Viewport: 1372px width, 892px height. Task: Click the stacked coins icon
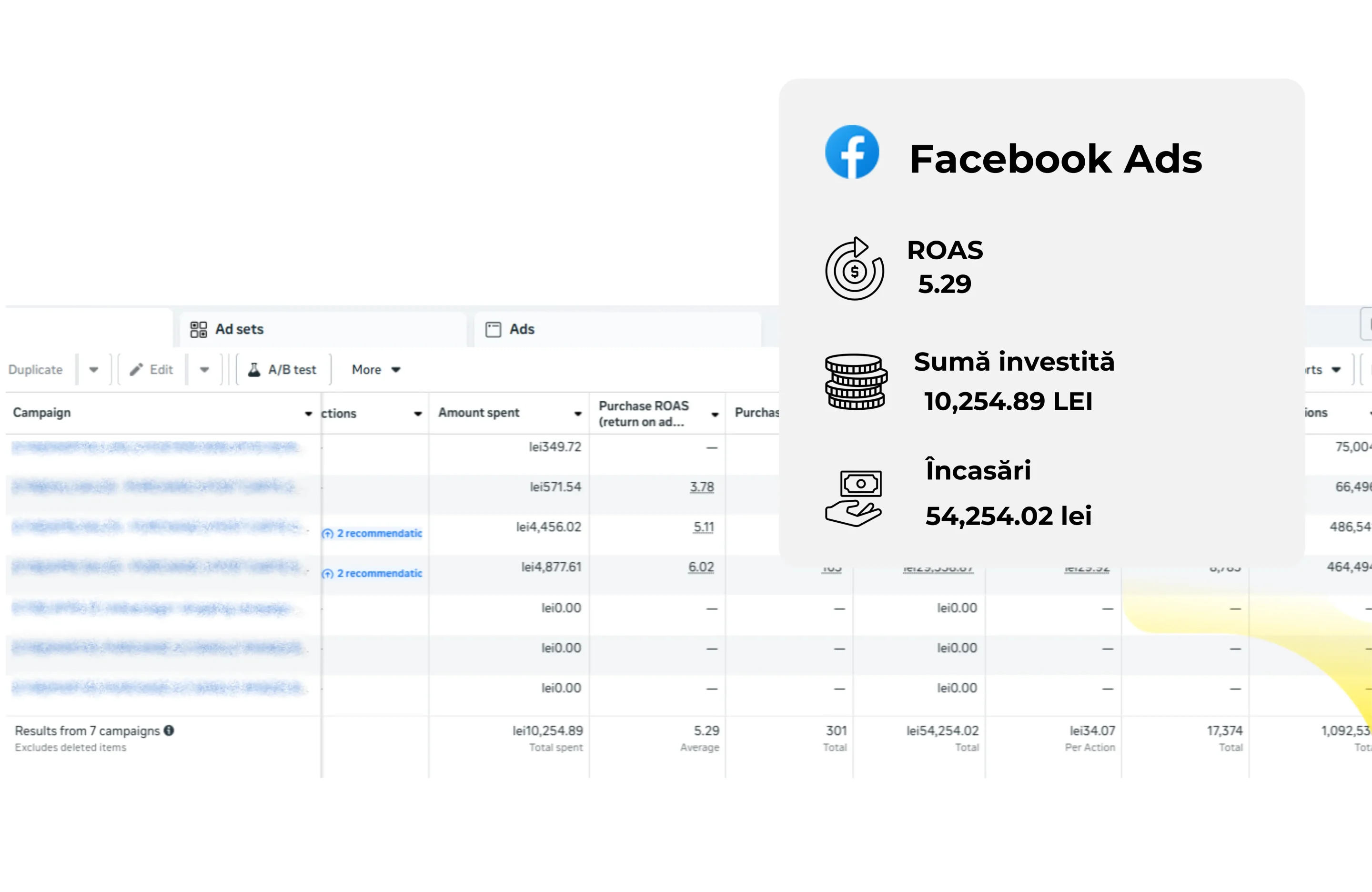[x=856, y=382]
